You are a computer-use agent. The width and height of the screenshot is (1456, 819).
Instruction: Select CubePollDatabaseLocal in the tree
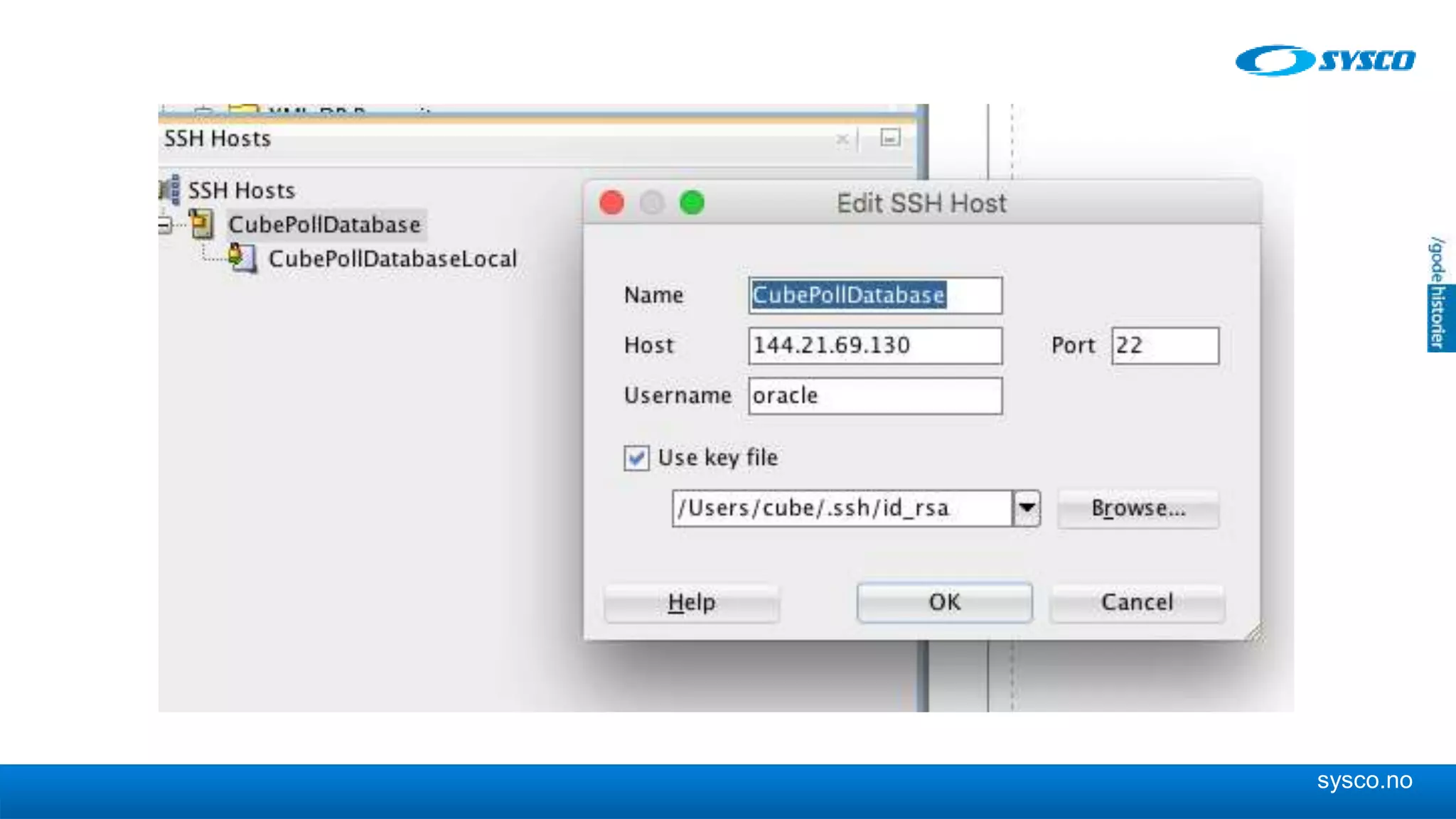point(392,259)
